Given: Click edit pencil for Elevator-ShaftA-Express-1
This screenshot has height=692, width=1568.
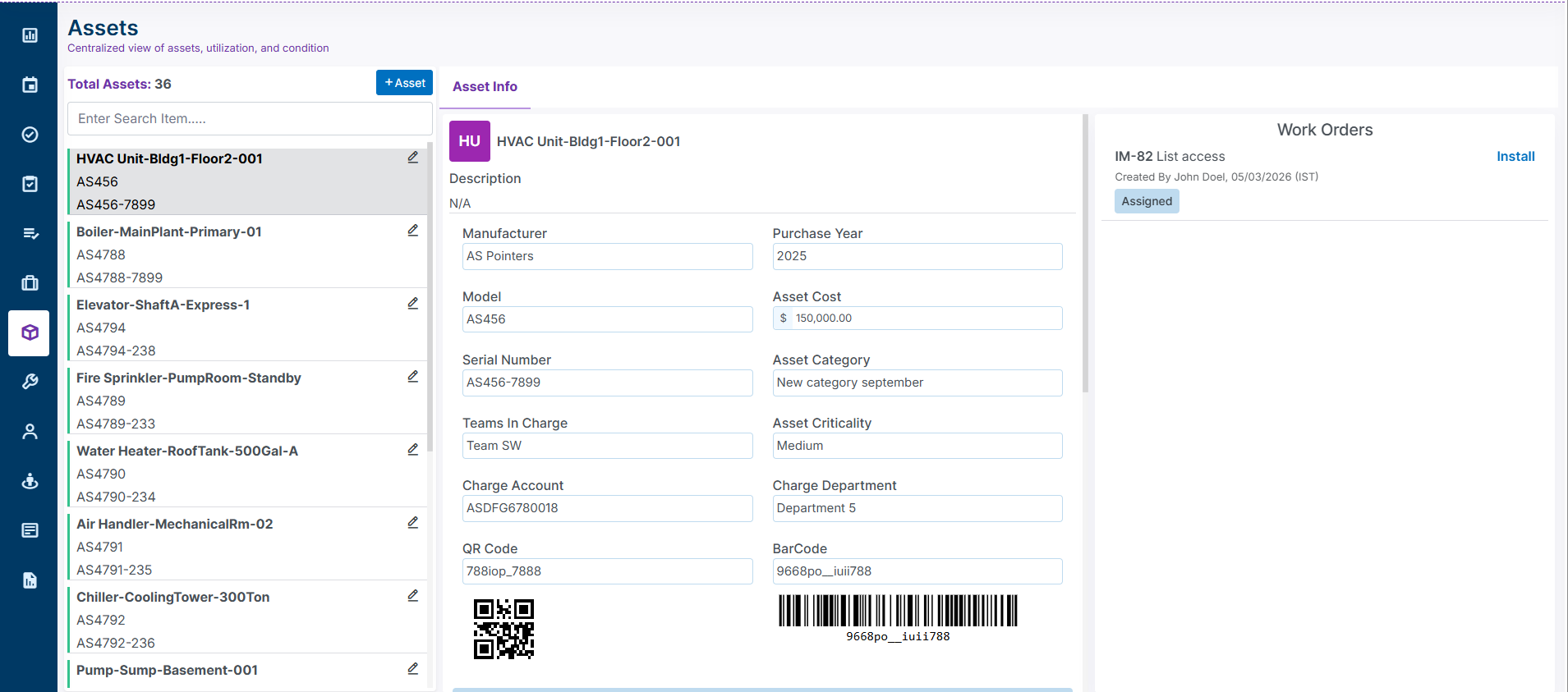Looking at the screenshot, I should point(413,304).
